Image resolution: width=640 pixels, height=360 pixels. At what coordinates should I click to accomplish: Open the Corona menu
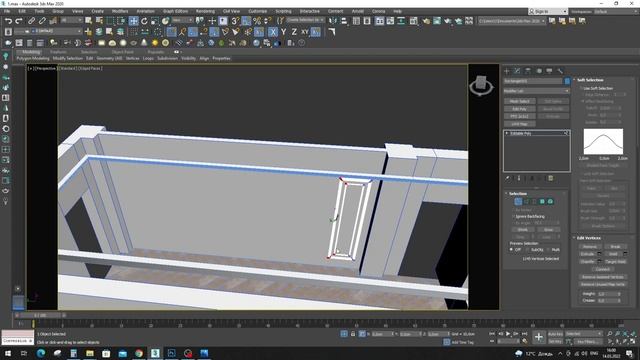[x=378, y=11]
